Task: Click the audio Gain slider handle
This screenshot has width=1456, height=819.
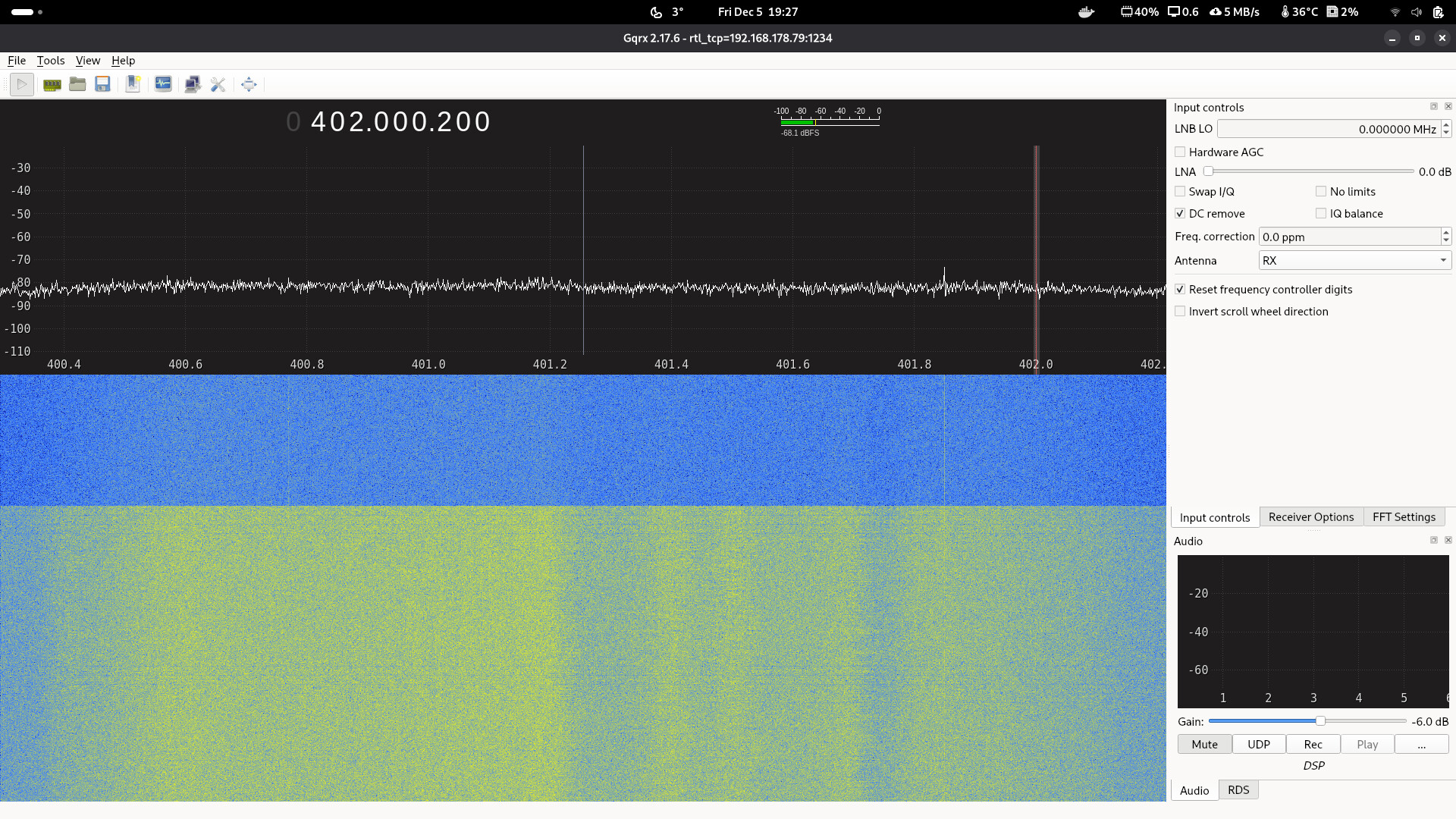Action: (1320, 721)
